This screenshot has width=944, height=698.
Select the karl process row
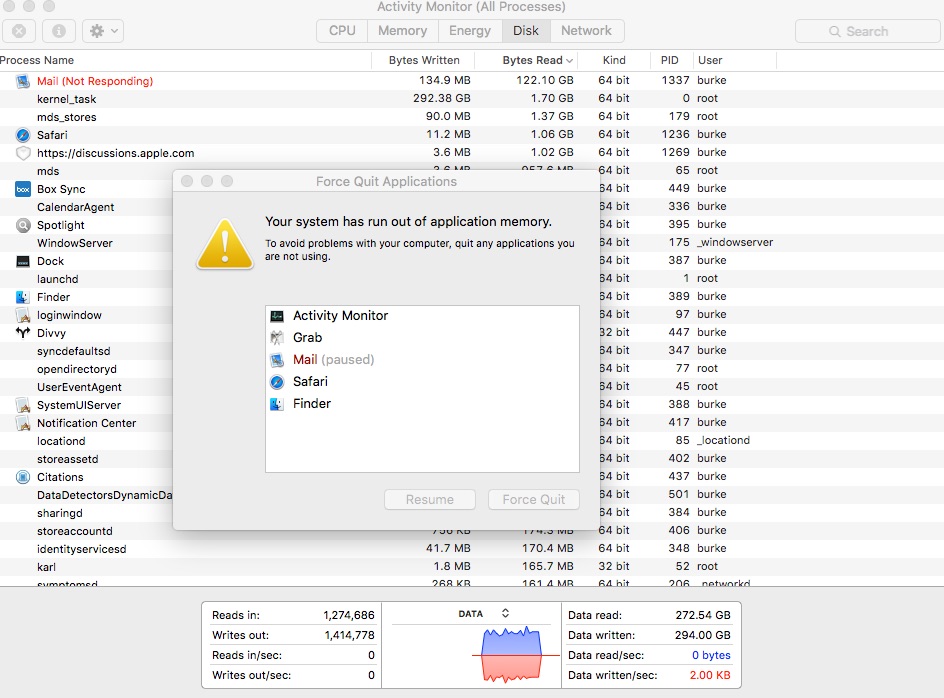472,567
